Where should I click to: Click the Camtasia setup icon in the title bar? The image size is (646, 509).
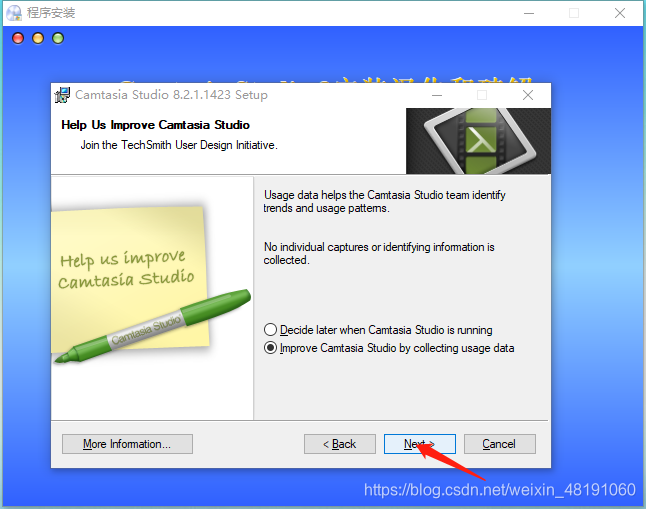62,95
